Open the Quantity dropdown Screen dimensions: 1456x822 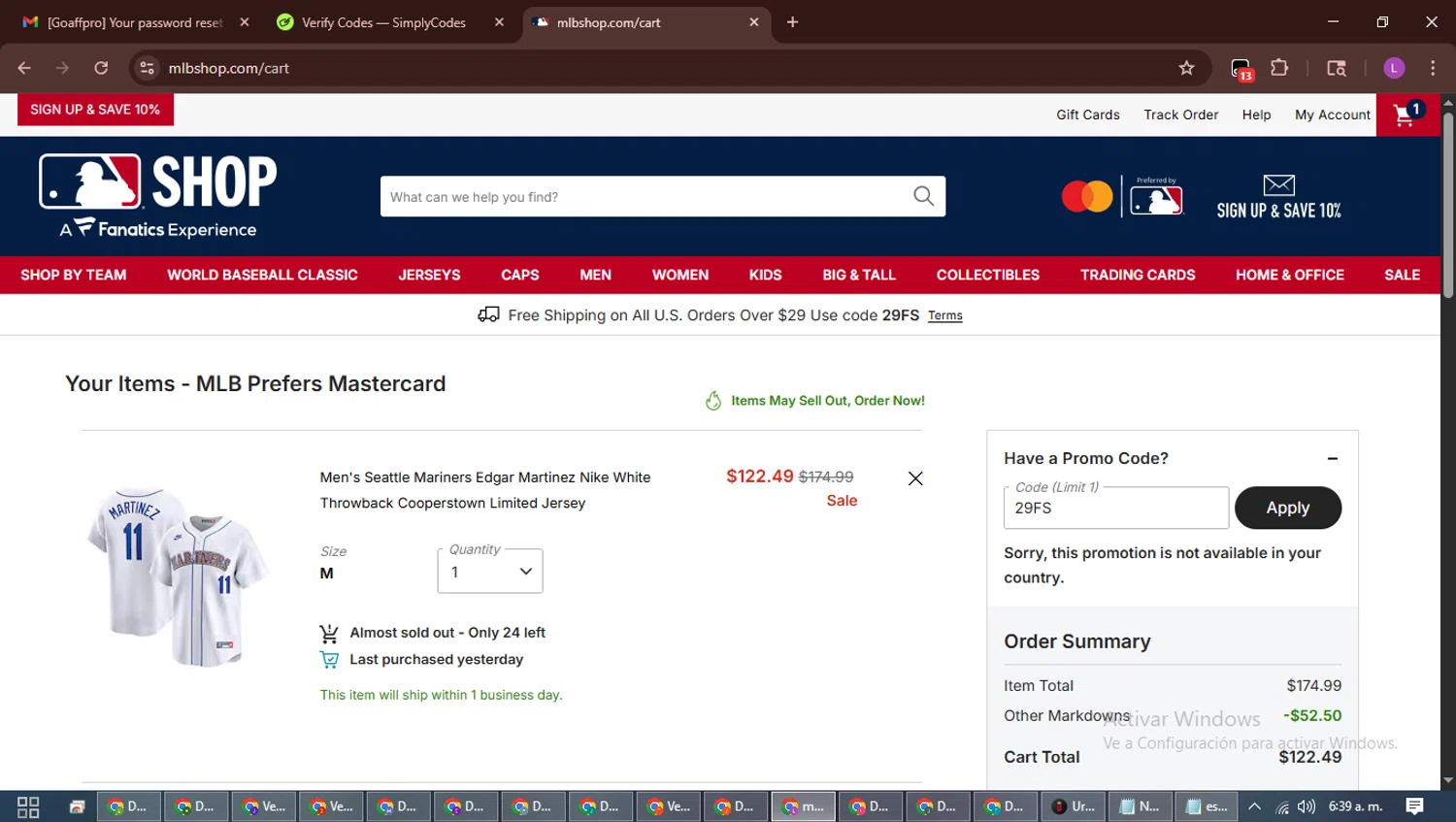[490, 571]
